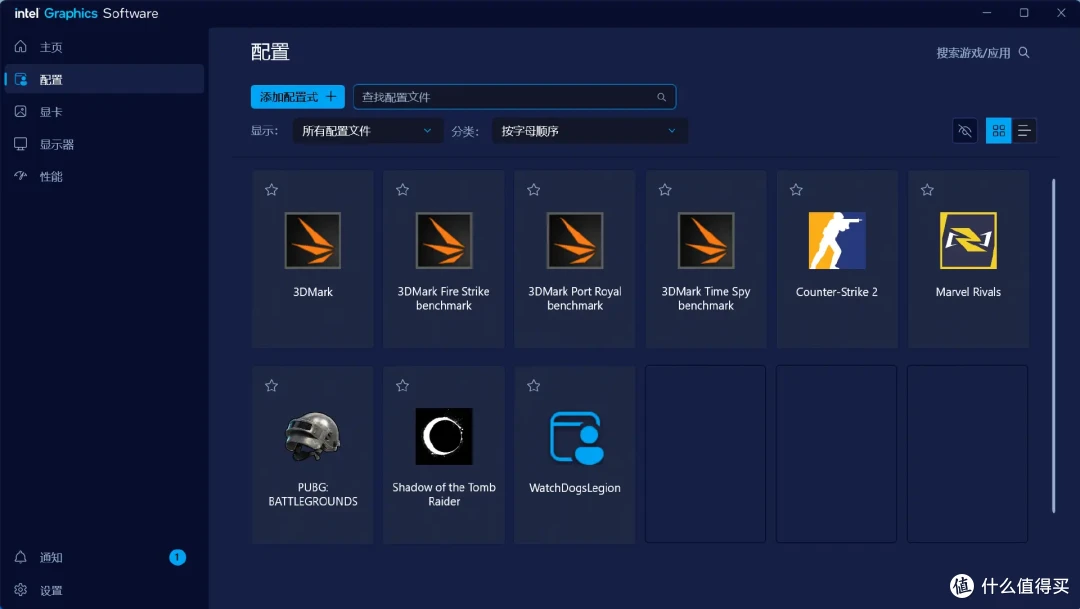Favorite the Counter-Strike 2 star
The width and height of the screenshot is (1080, 609).
tap(796, 189)
